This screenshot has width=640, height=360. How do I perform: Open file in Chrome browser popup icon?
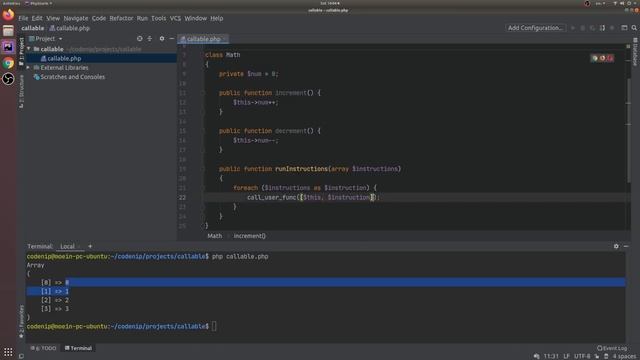[x=595, y=58]
